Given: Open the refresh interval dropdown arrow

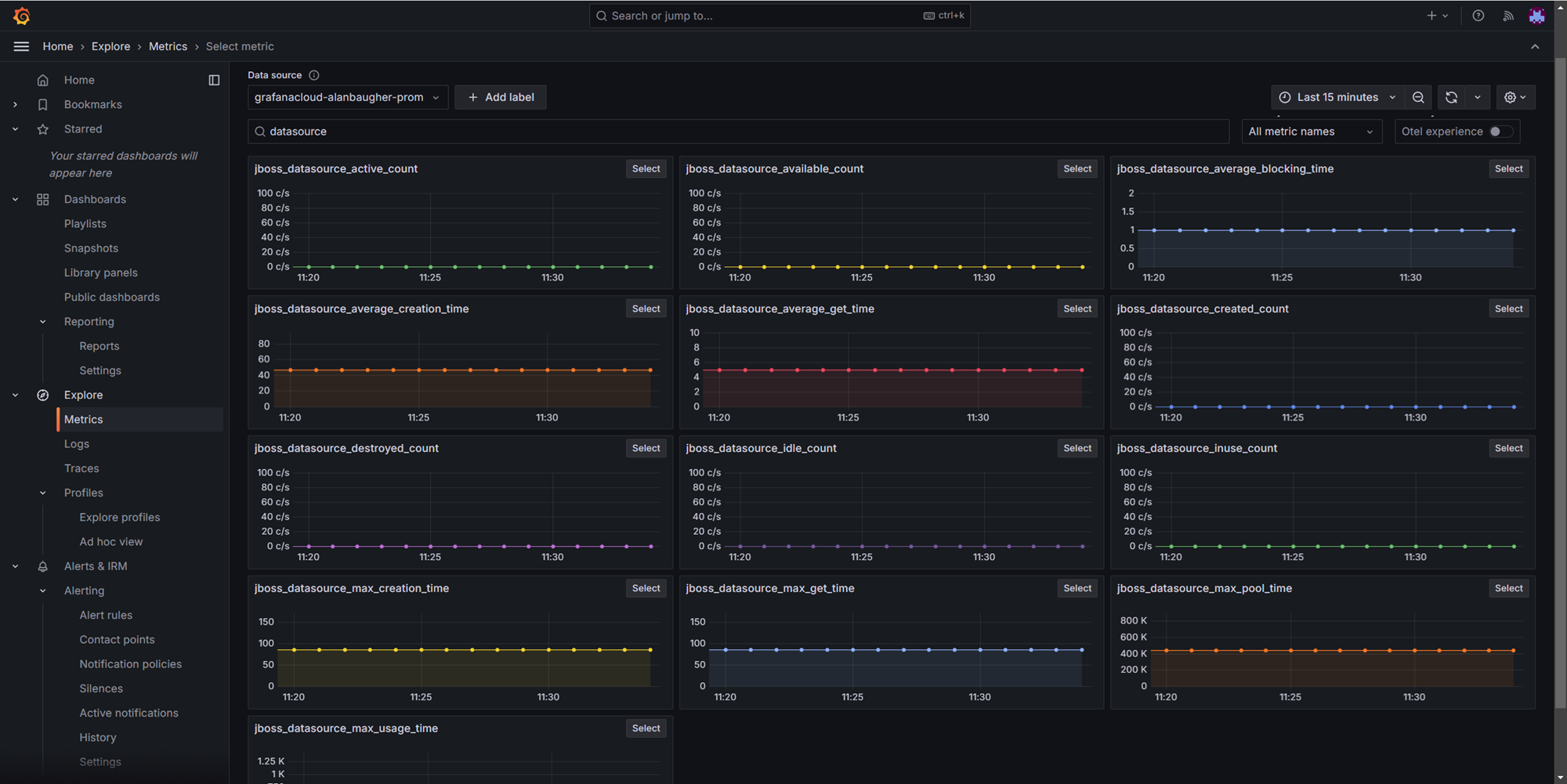Looking at the screenshot, I should click(x=1477, y=97).
